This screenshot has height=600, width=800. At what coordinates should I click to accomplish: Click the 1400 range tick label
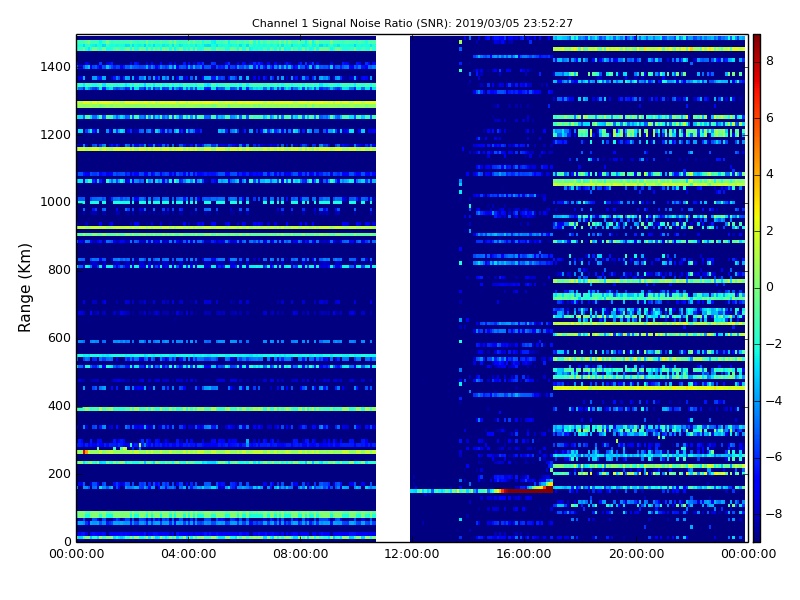pyautogui.click(x=55, y=67)
